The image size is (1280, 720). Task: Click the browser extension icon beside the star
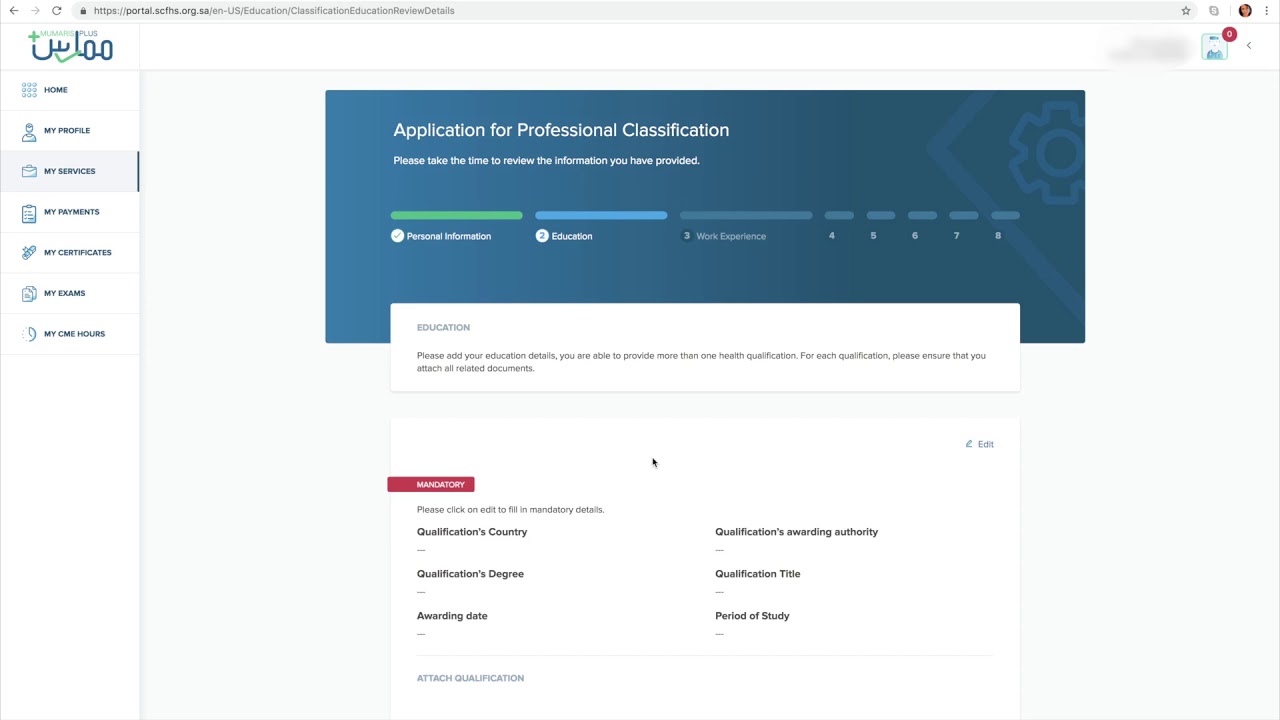click(x=1214, y=11)
